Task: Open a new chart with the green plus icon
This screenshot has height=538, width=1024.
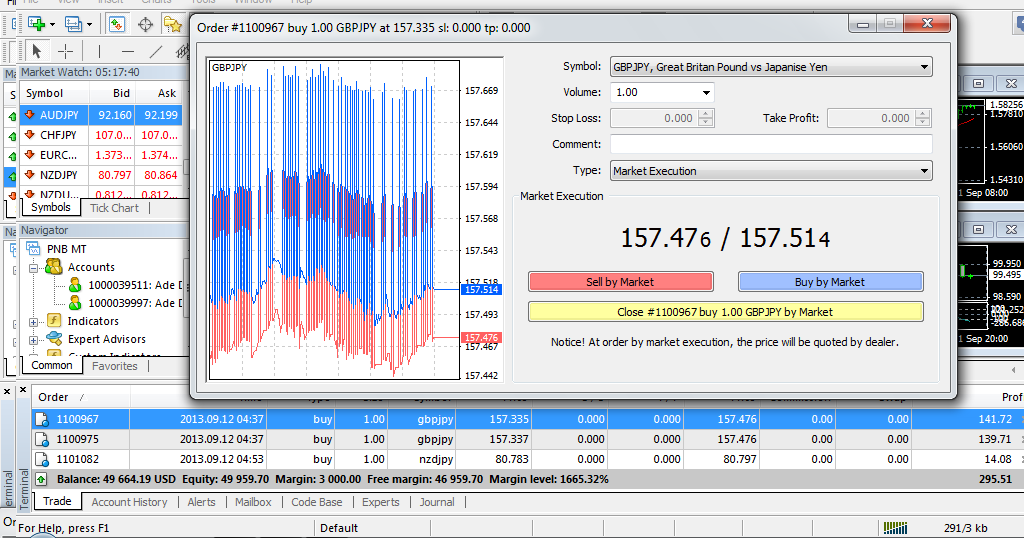Action: (x=37, y=25)
